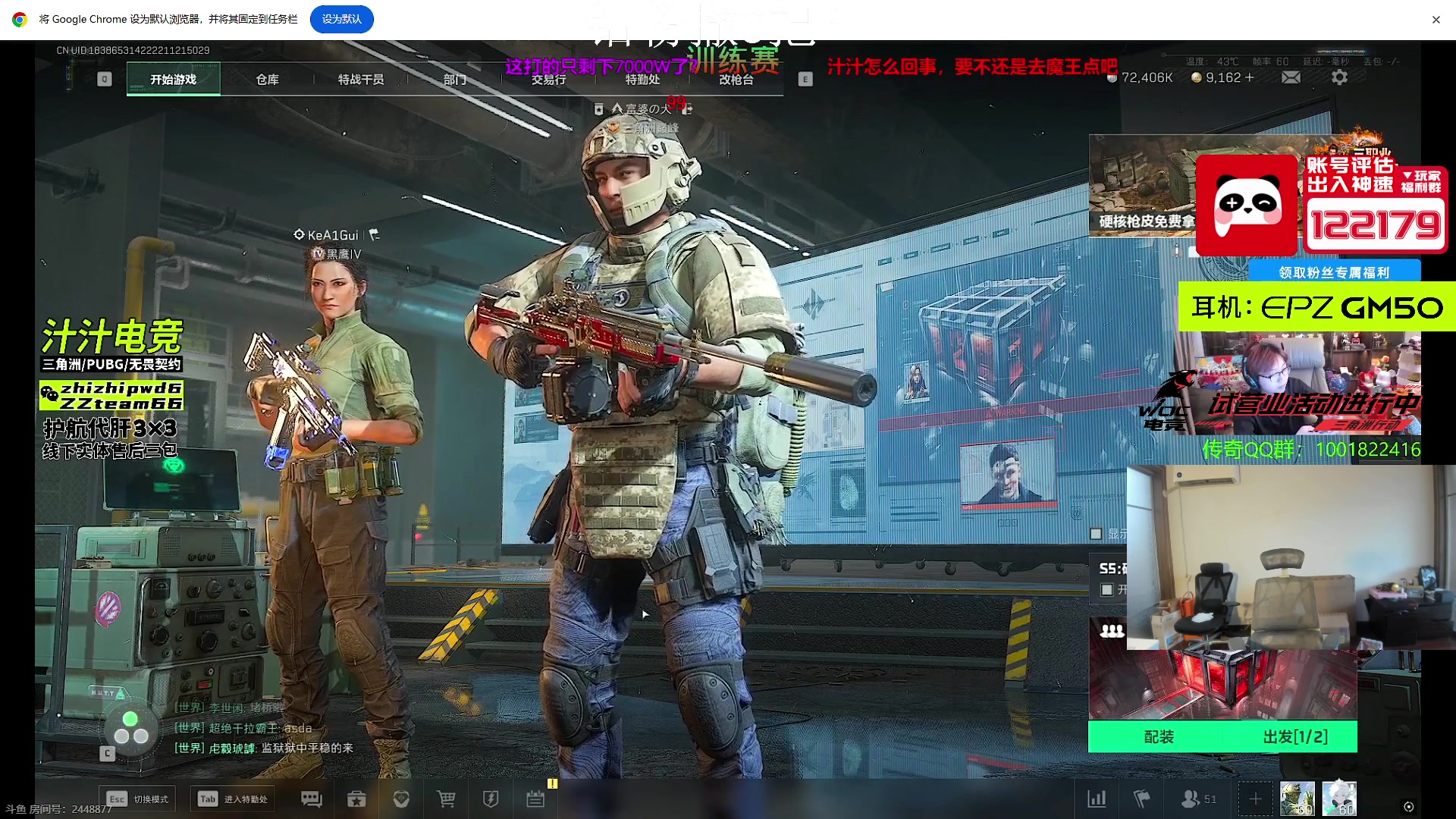Screen dimensions: 1456x819
Task: Click the 领取粉丝专属福利 banner
Action: 1334,272
